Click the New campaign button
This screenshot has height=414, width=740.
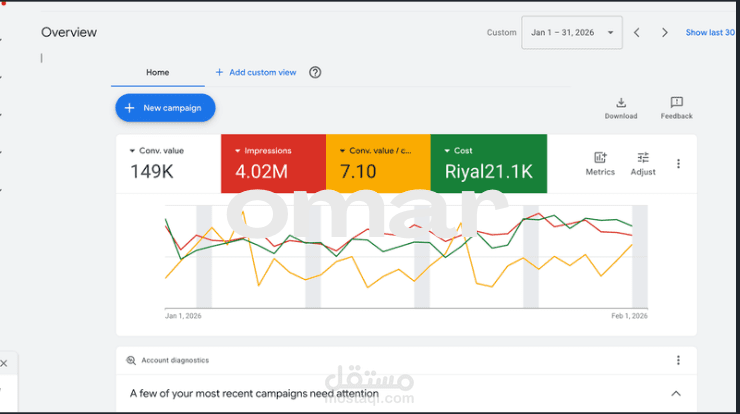pyautogui.click(x=165, y=108)
